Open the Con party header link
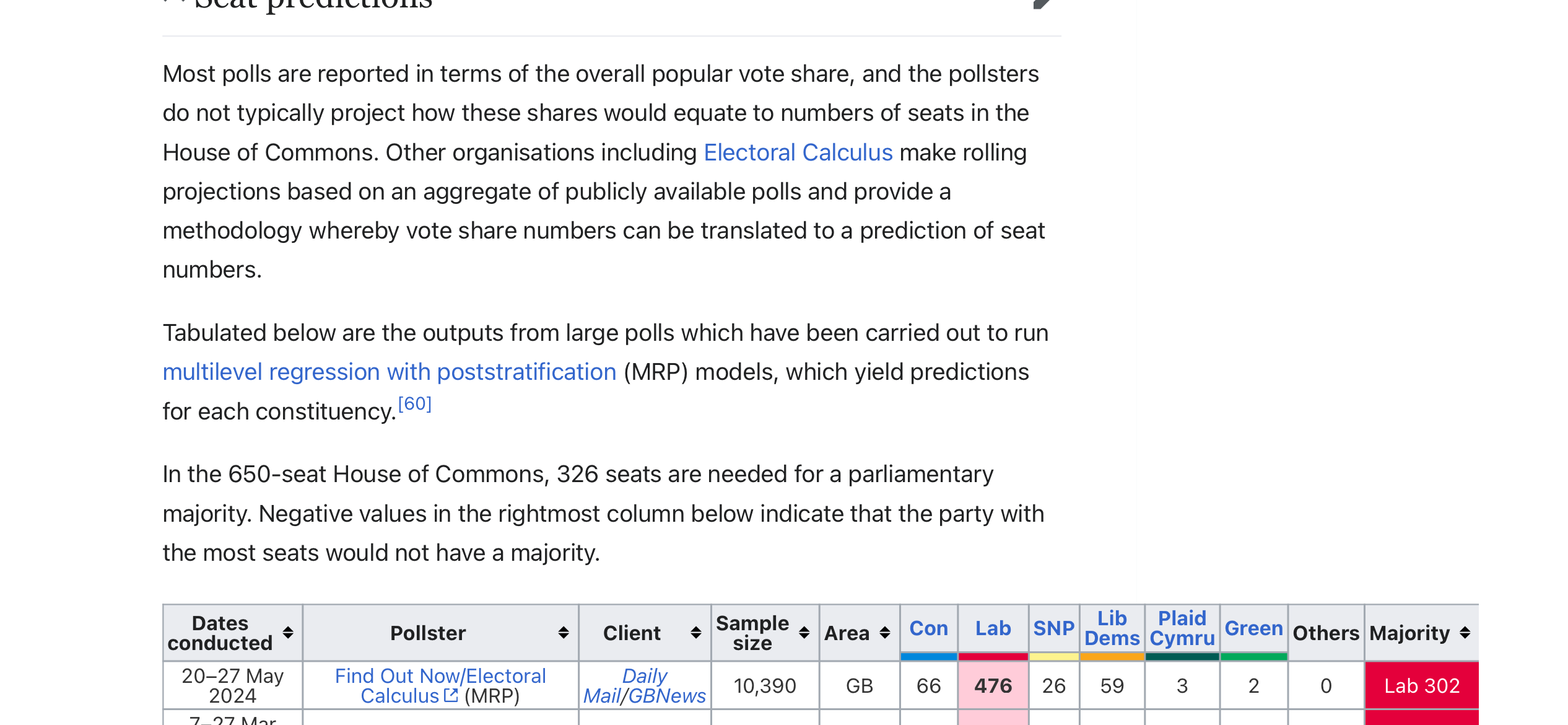 pos(929,628)
